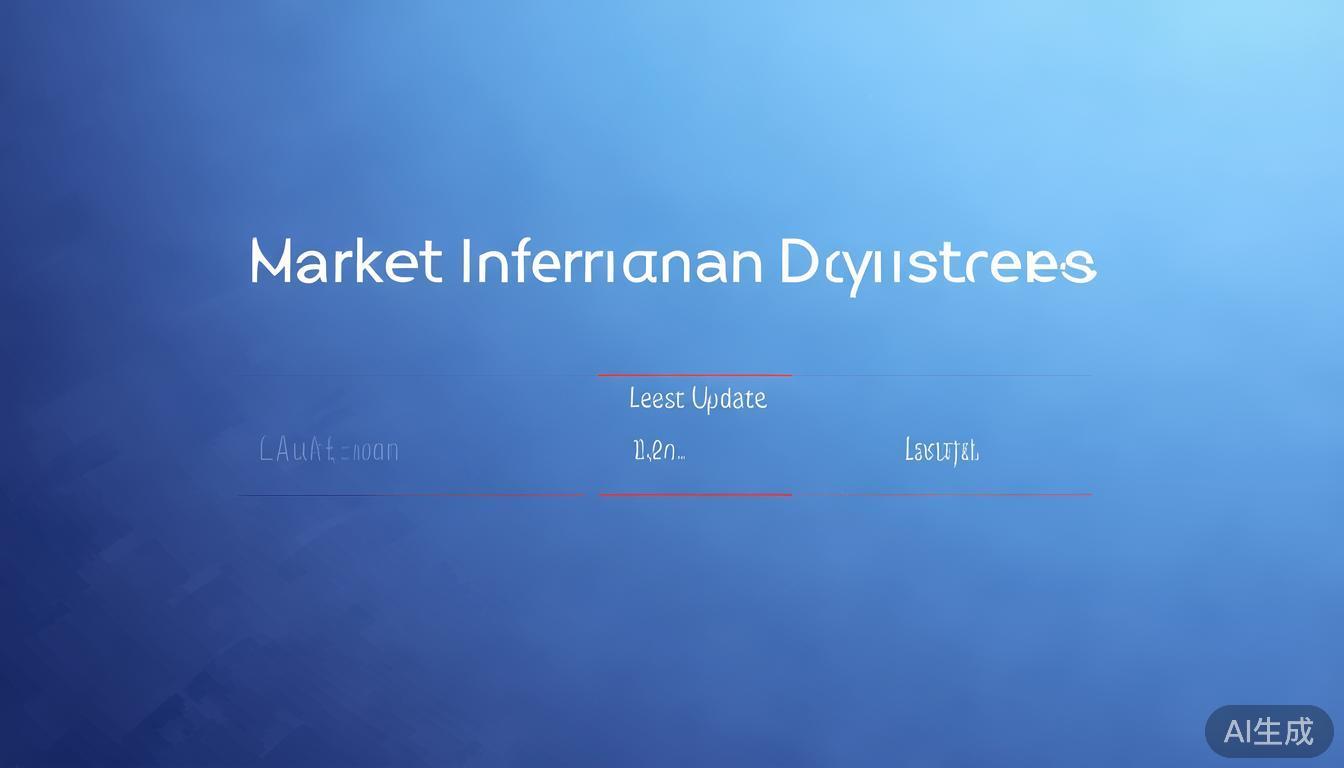Select the faded "LAuAt" item on the left
The image size is (1344, 768).
tap(328, 450)
